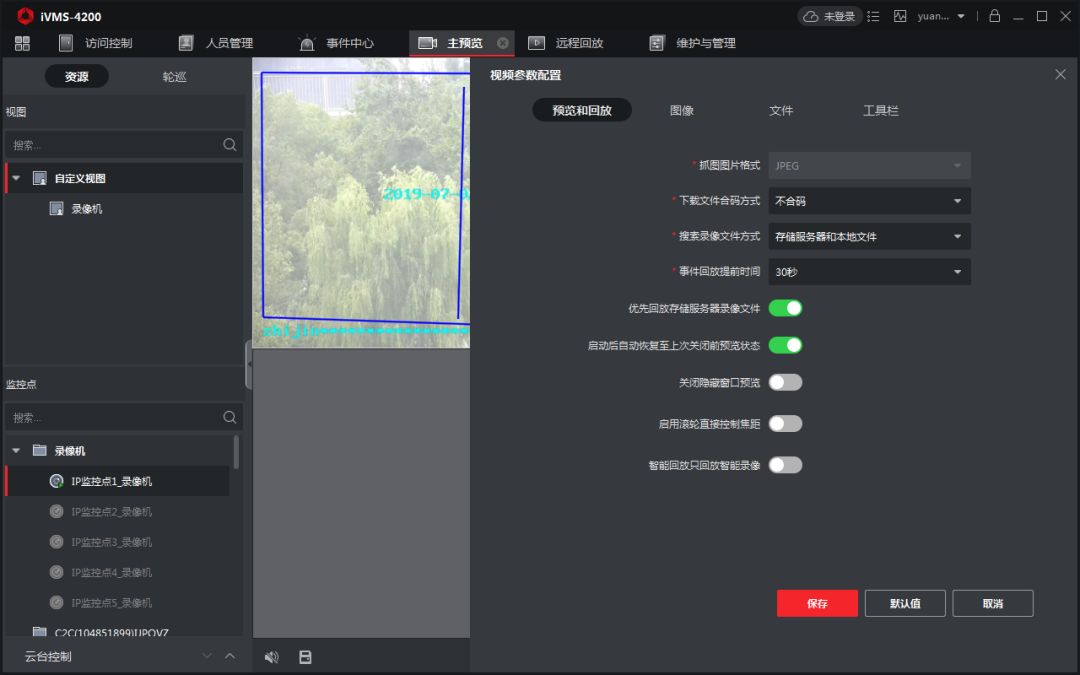Click the lock screen padlock icon

pos(995,16)
